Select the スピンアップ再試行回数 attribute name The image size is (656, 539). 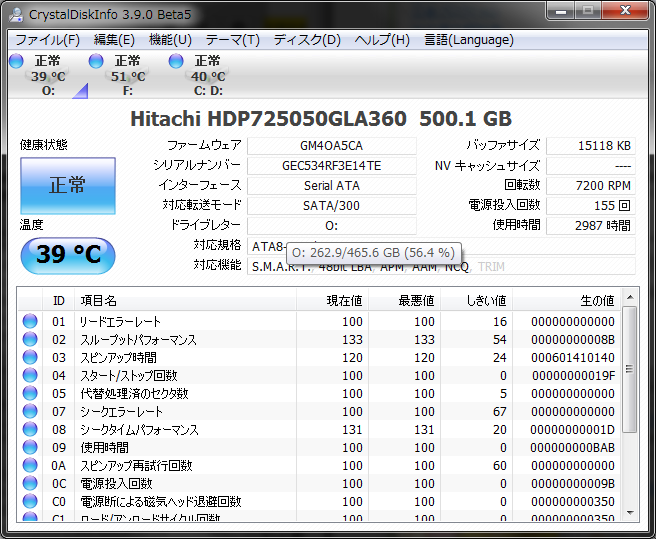136,465
